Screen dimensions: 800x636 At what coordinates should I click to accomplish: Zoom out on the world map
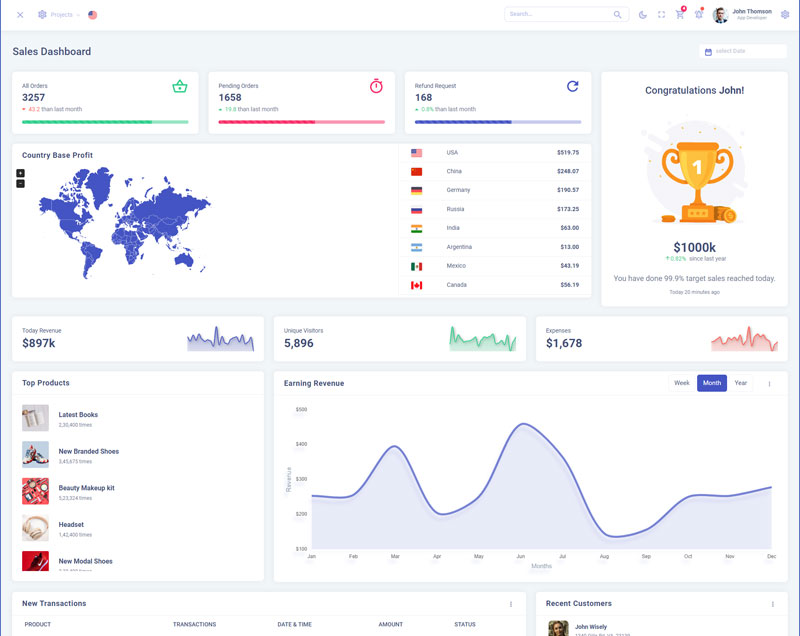(20, 184)
